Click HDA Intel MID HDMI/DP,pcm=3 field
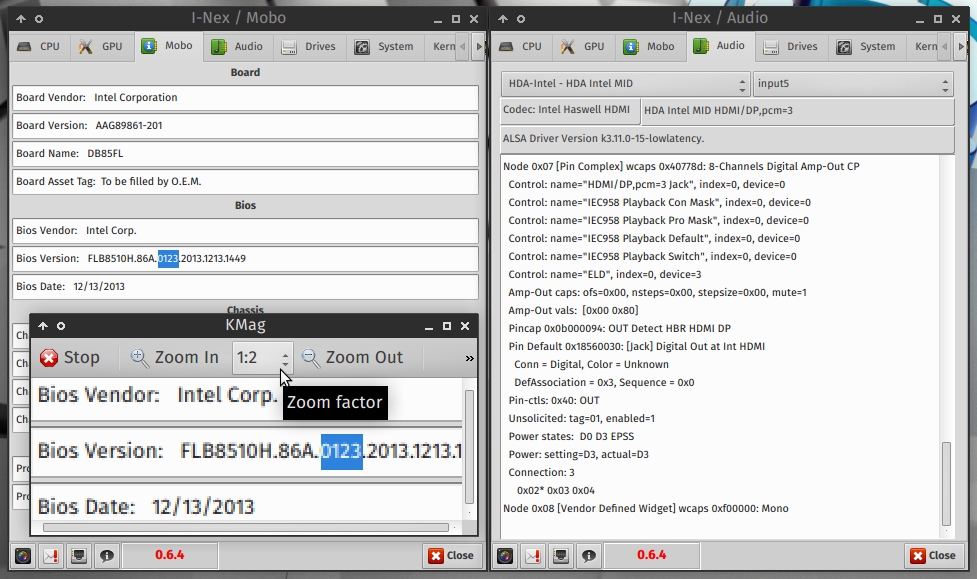This screenshot has height=579, width=977. 798,111
